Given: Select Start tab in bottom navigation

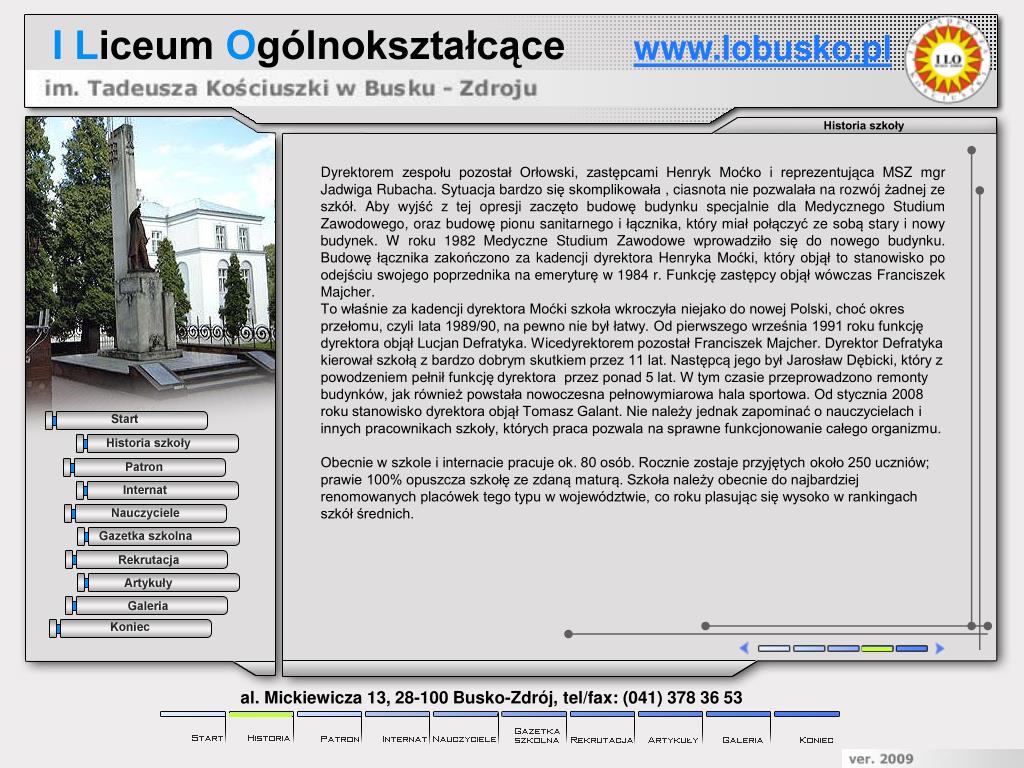Looking at the screenshot, I should [193, 727].
